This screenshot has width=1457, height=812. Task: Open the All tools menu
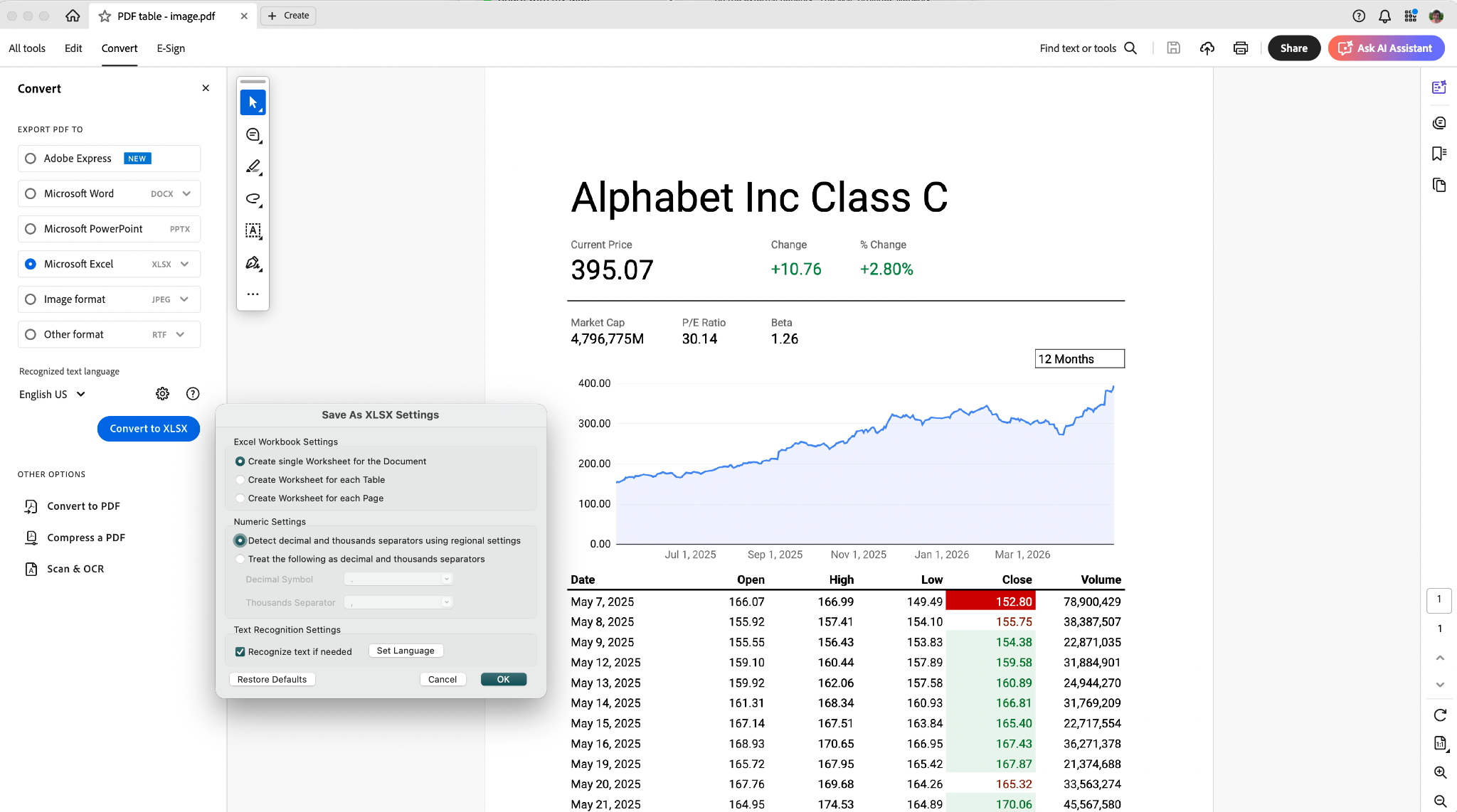(x=27, y=48)
